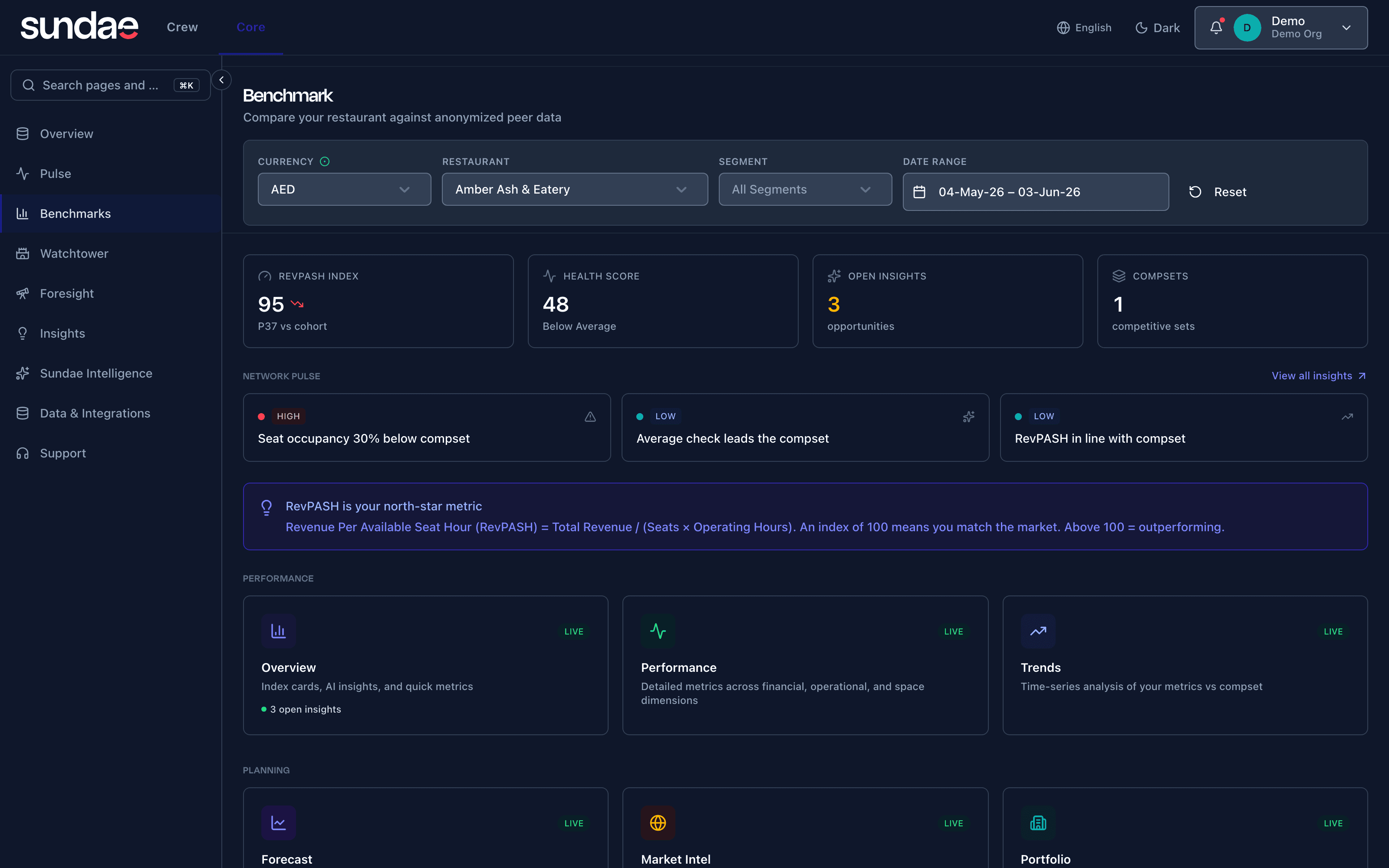Click the Search pages input field
Viewport: 1389px width, 868px height.
click(x=110, y=85)
